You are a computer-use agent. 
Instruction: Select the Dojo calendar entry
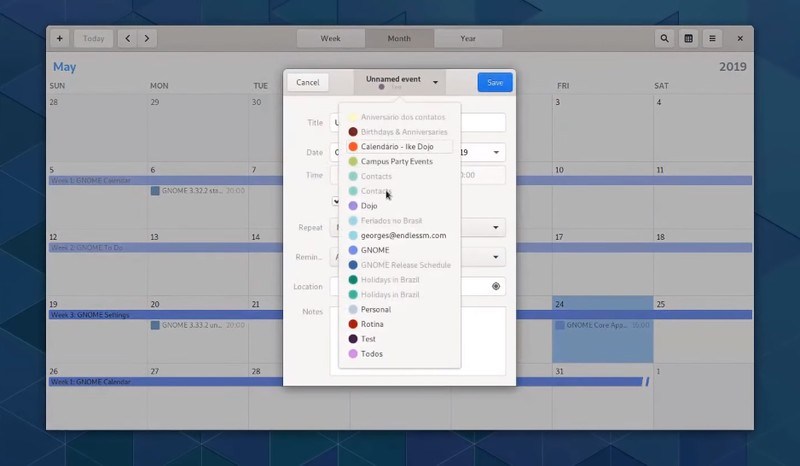399,206
